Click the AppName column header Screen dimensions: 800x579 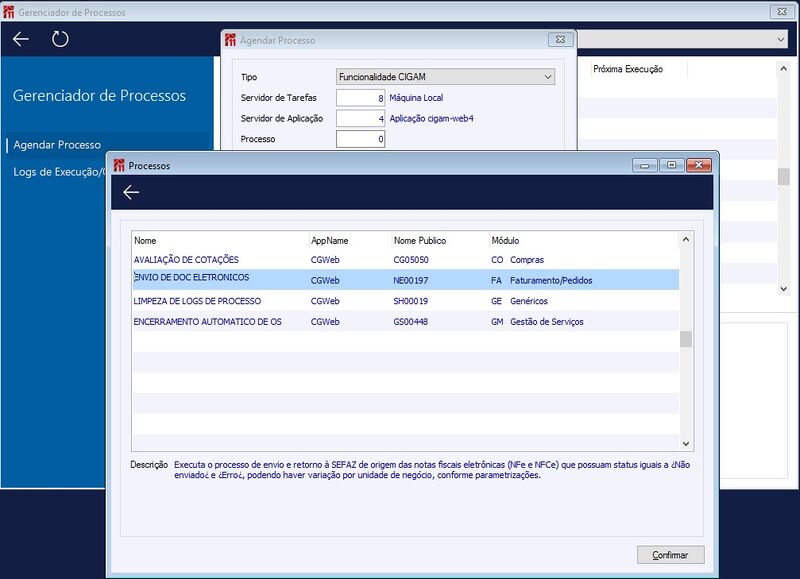tap(350, 240)
